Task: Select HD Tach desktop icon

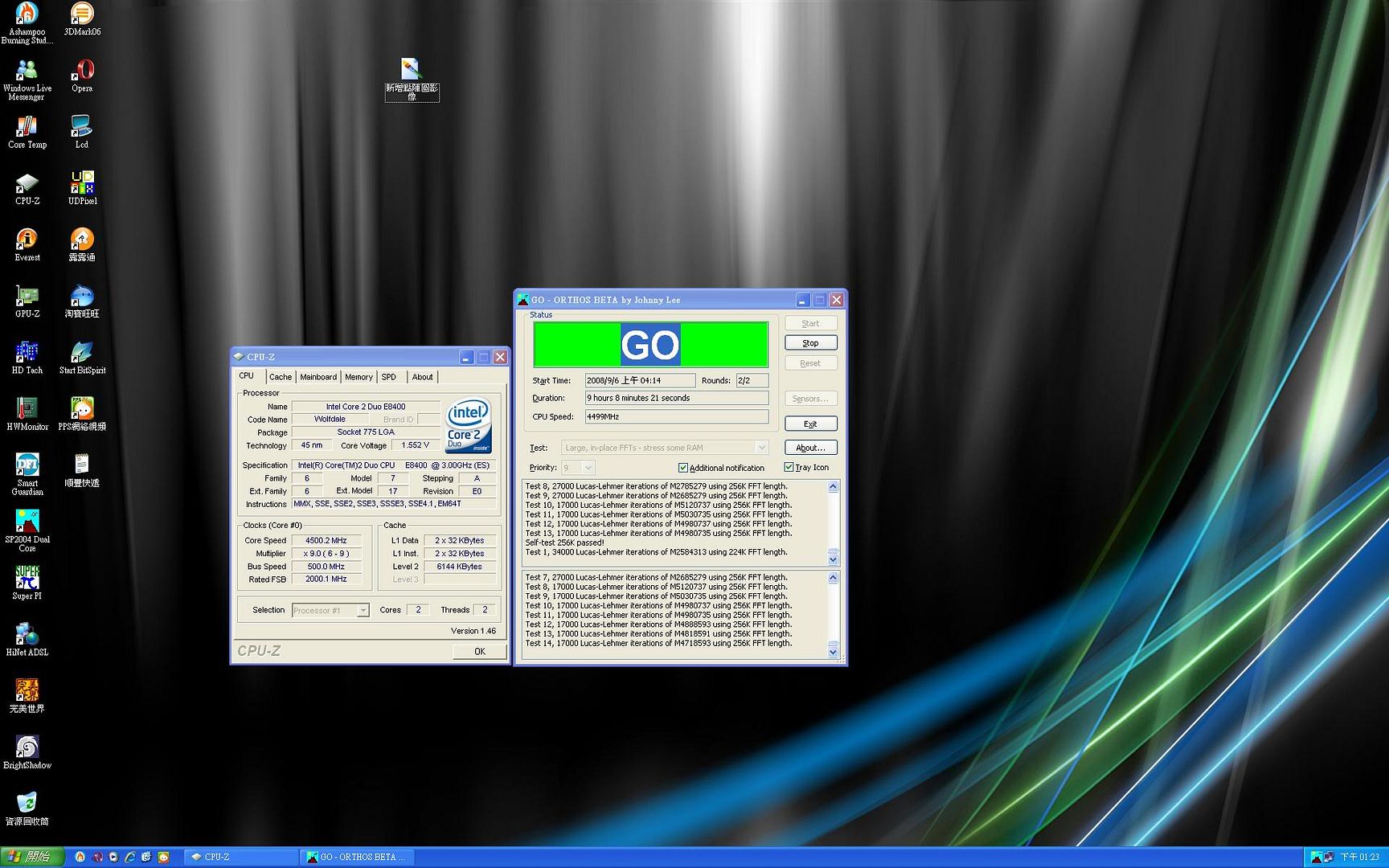Action: (x=27, y=358)
